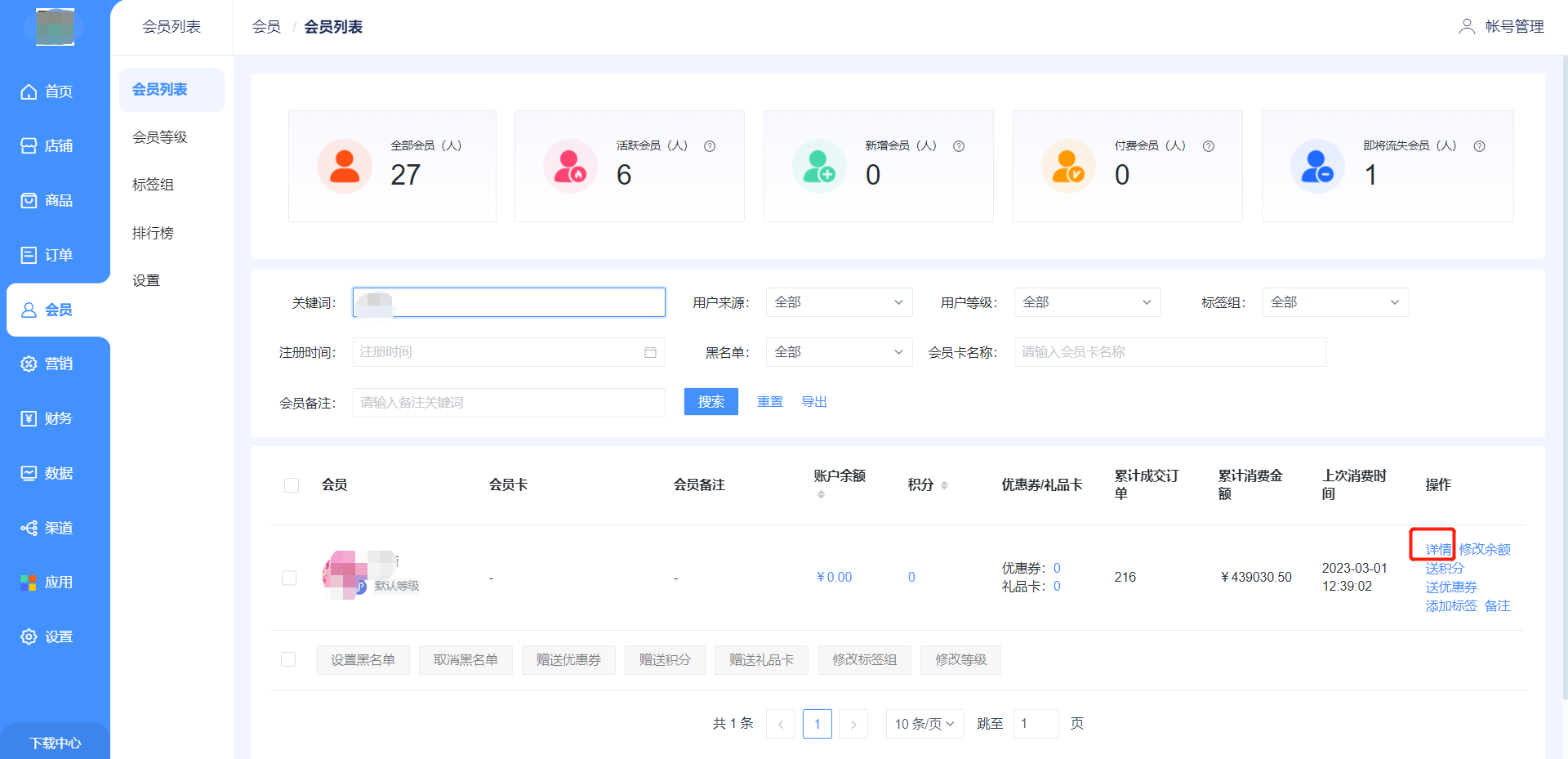Go to next page arrow in pagination
This screenshot has width=1568, height=759.
pyautogui.click(x=853, y=724)
